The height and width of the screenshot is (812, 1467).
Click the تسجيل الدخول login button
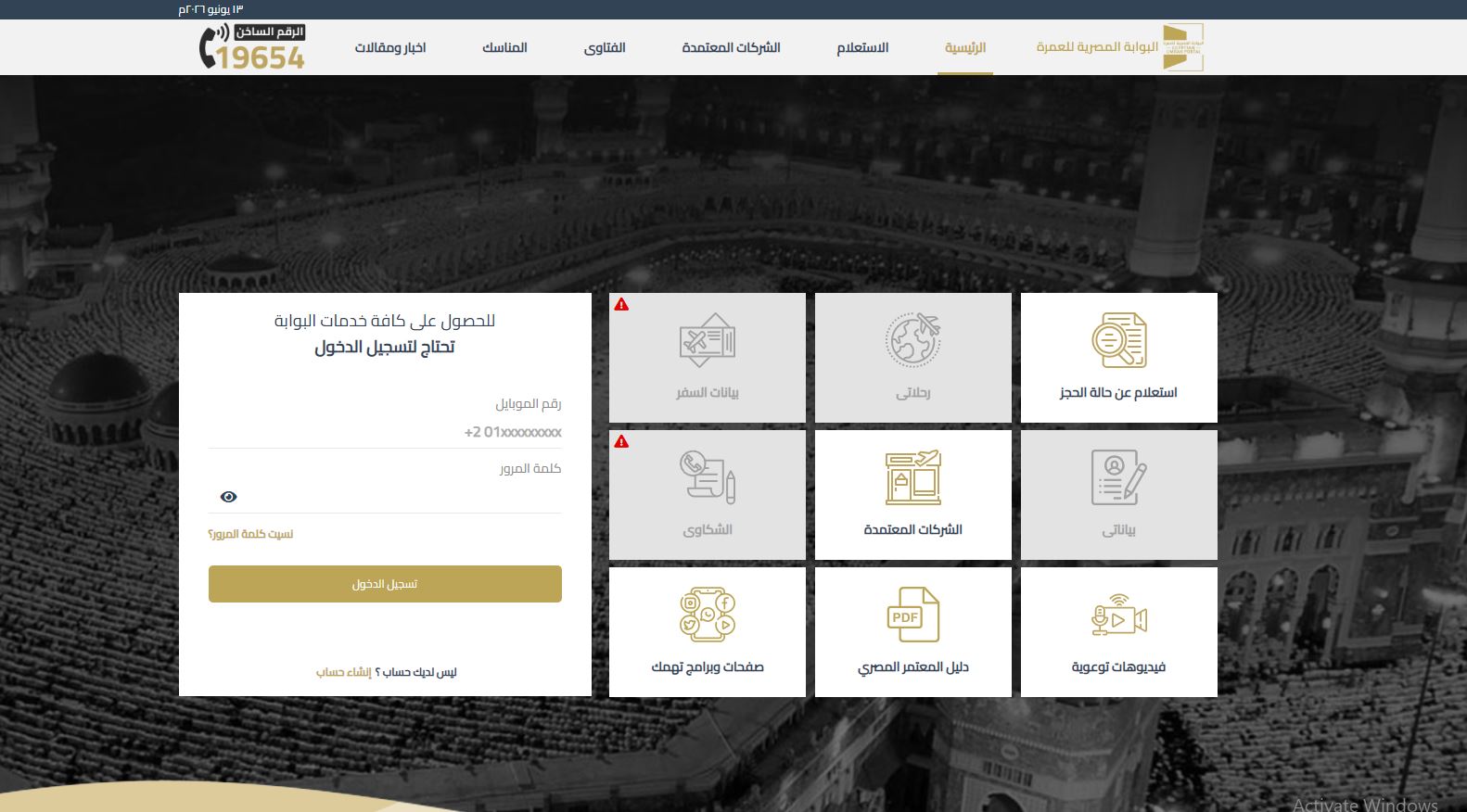pos(385,584)
